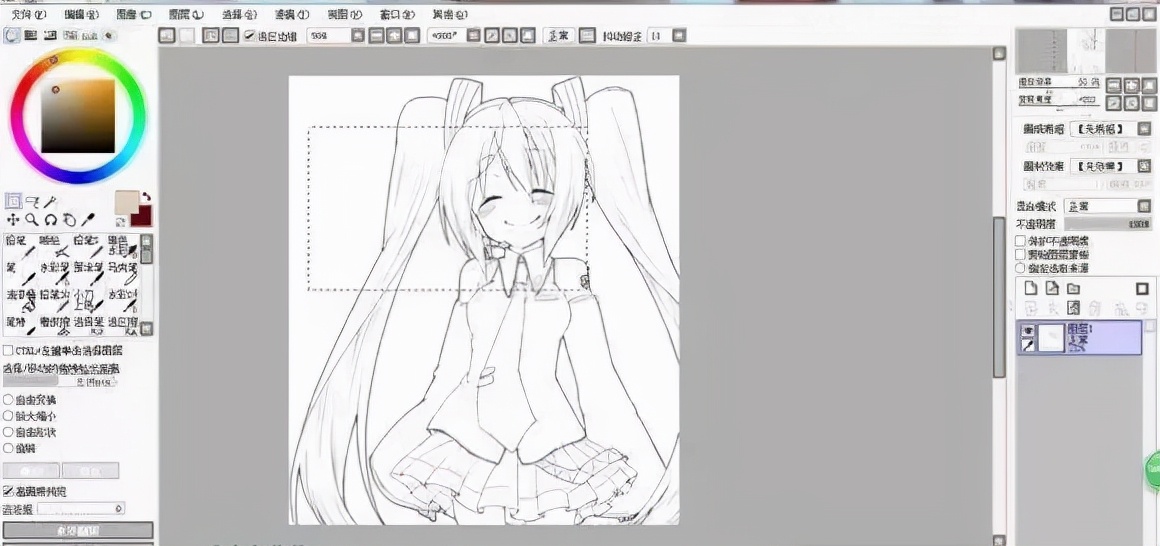
Task: Toggle visibility eye of Layer 1
Action: tap(1027, 330)
